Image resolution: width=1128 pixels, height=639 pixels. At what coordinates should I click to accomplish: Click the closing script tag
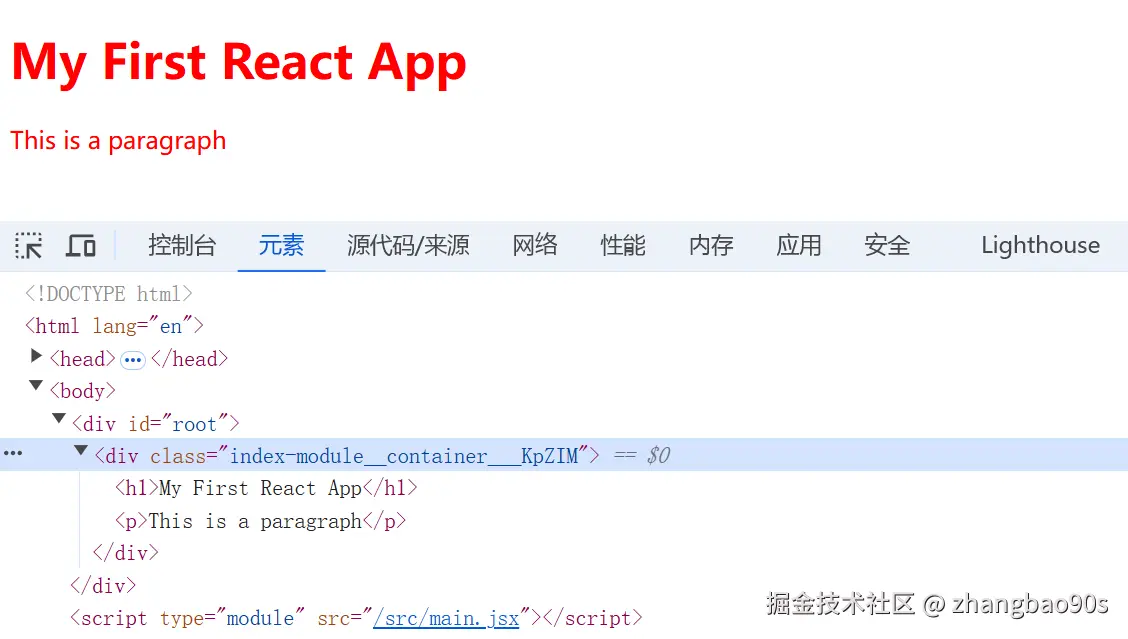[x=593, y=618]
